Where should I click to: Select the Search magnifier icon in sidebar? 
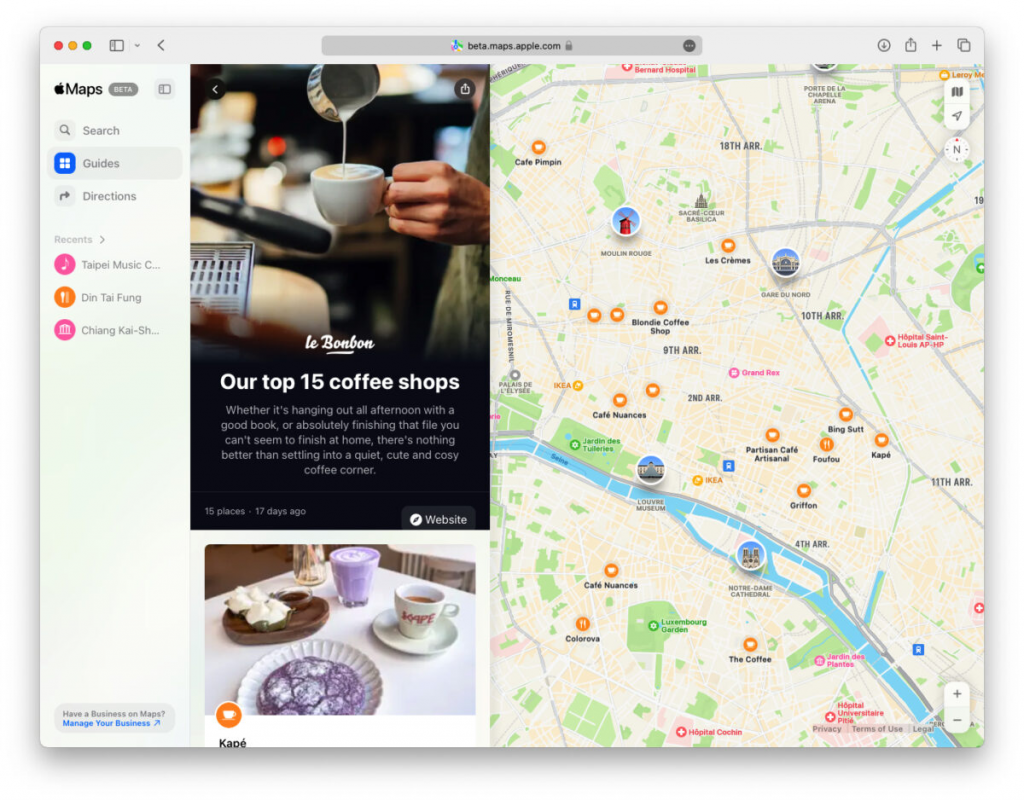(64, 130)
